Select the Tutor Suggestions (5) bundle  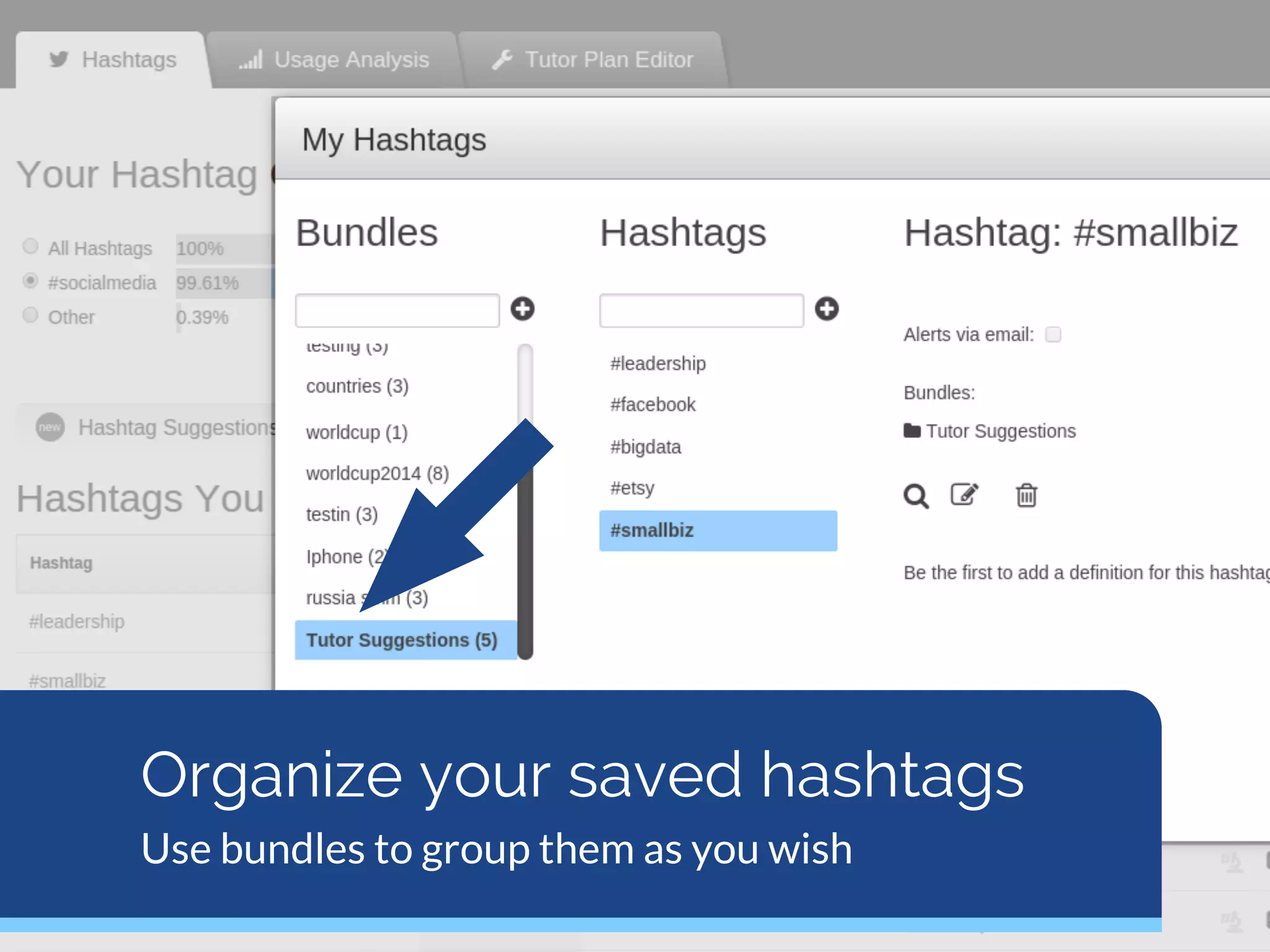coord(406,640)
